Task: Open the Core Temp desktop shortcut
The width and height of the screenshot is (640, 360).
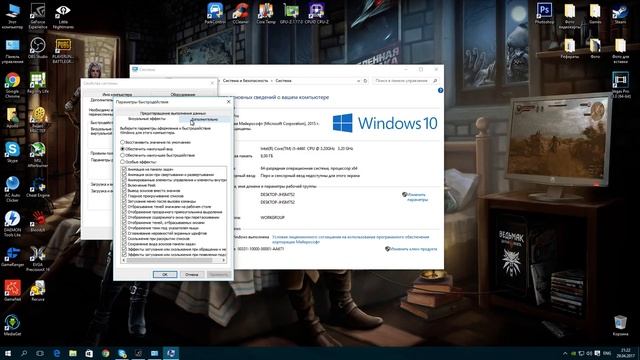Action: point(266,13)
